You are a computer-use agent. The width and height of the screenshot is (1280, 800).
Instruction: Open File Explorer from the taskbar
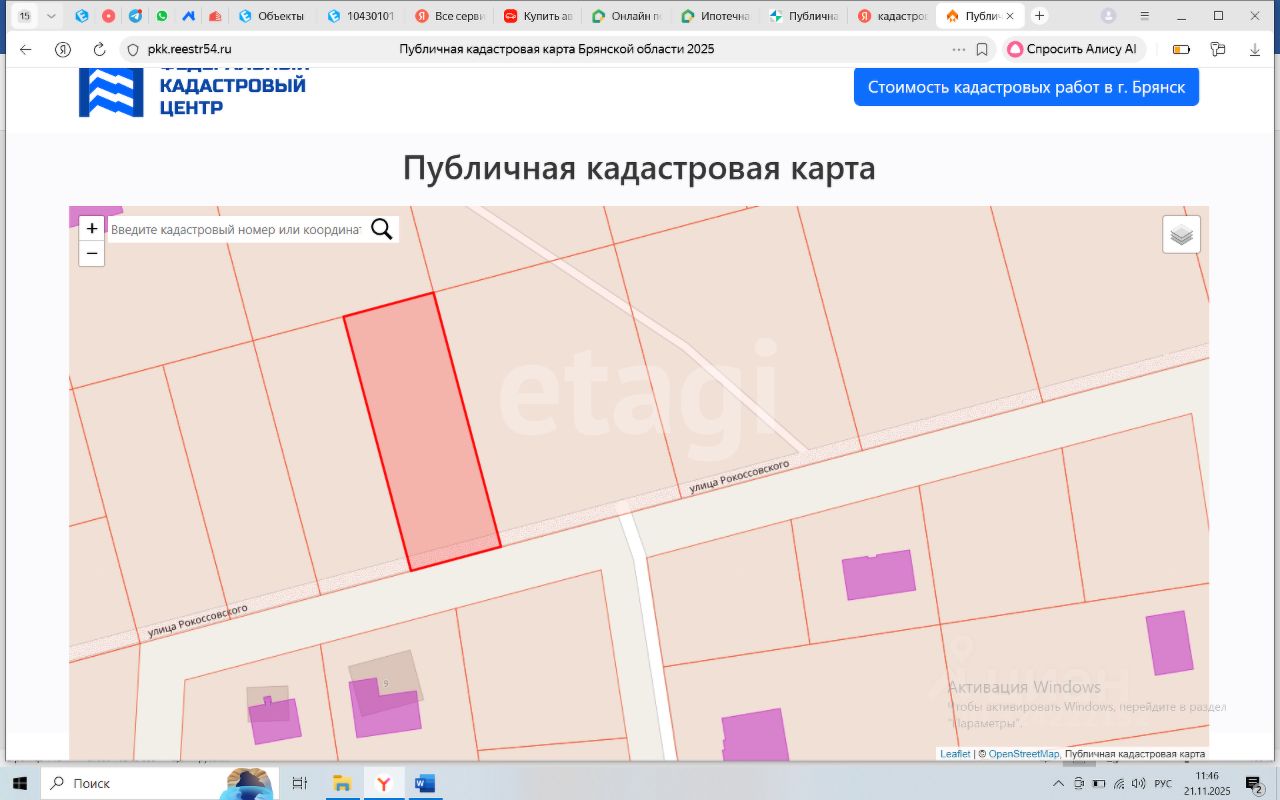341,783
